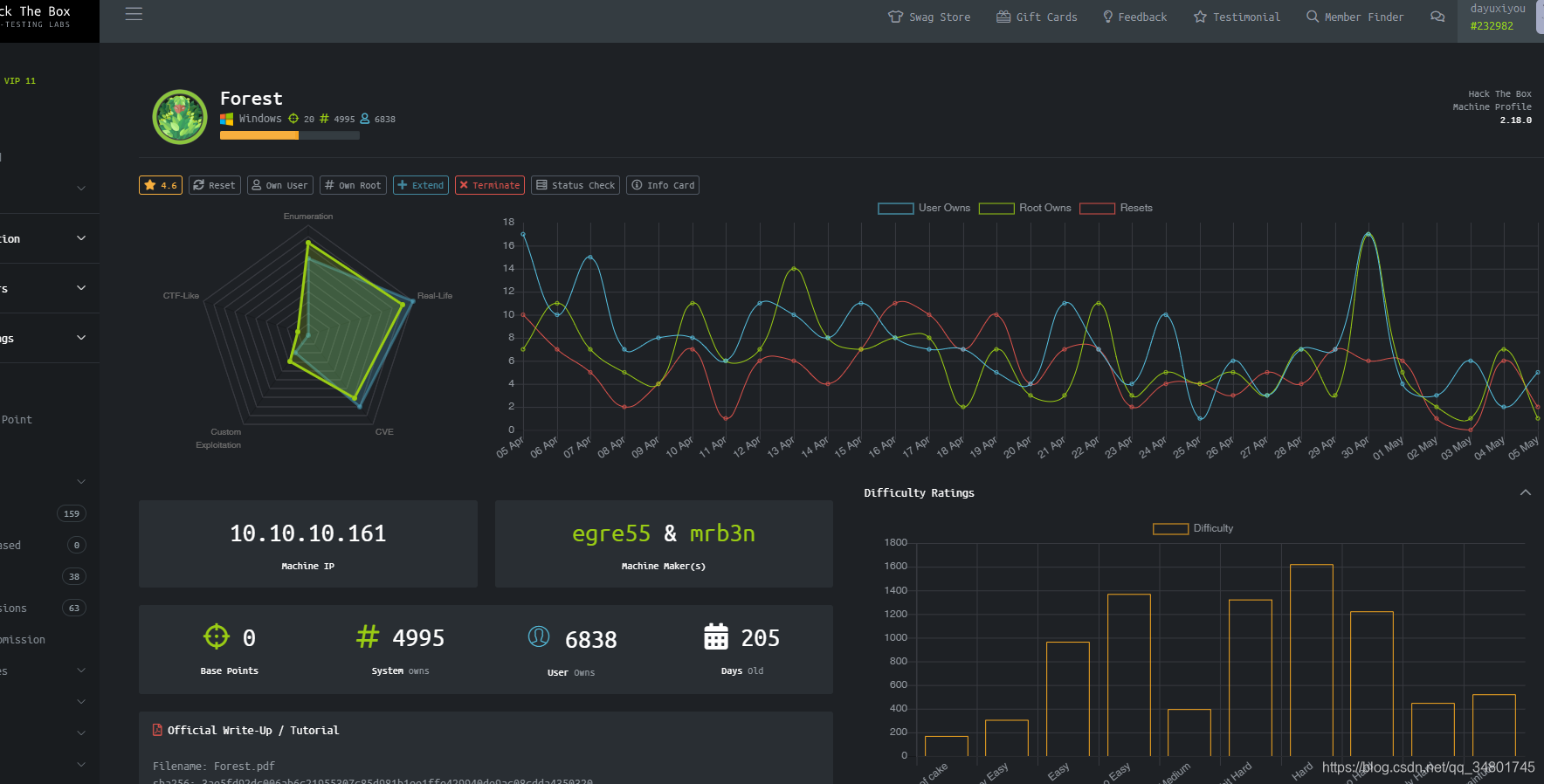Click the sidebar badge showing 0
This screenshot has height=784, width=1544.
[77, 545]
